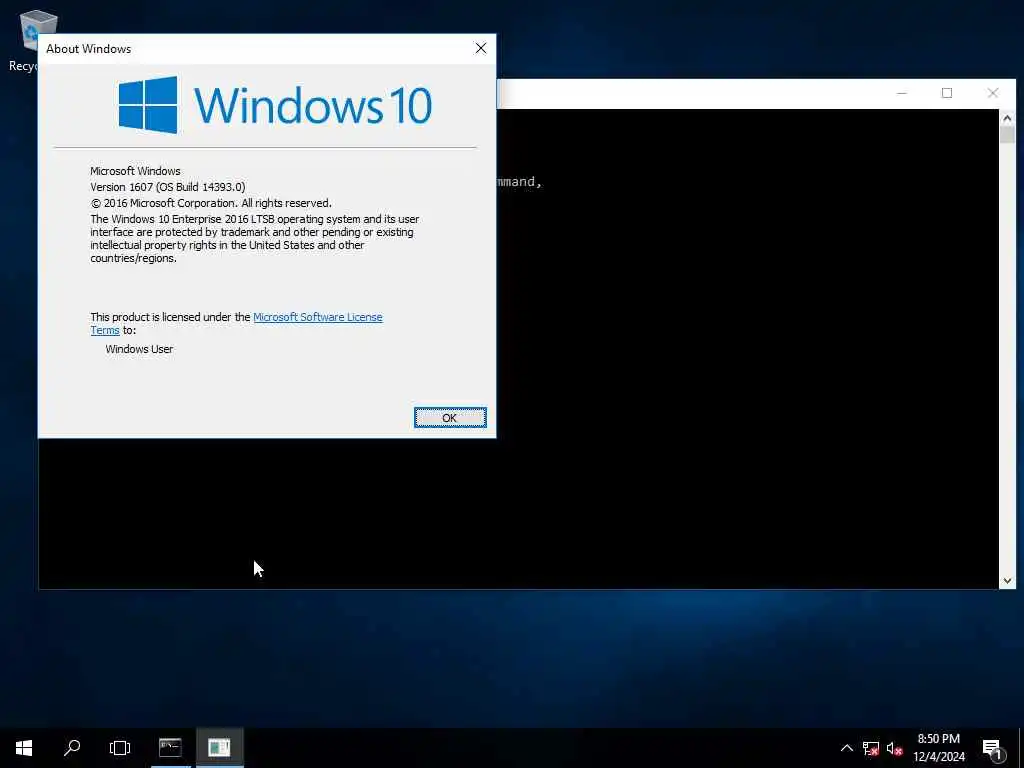Screen dimensions: 1024x768
Task: Maximize the Command Prompt window
Action: click(x=947, y=93)
